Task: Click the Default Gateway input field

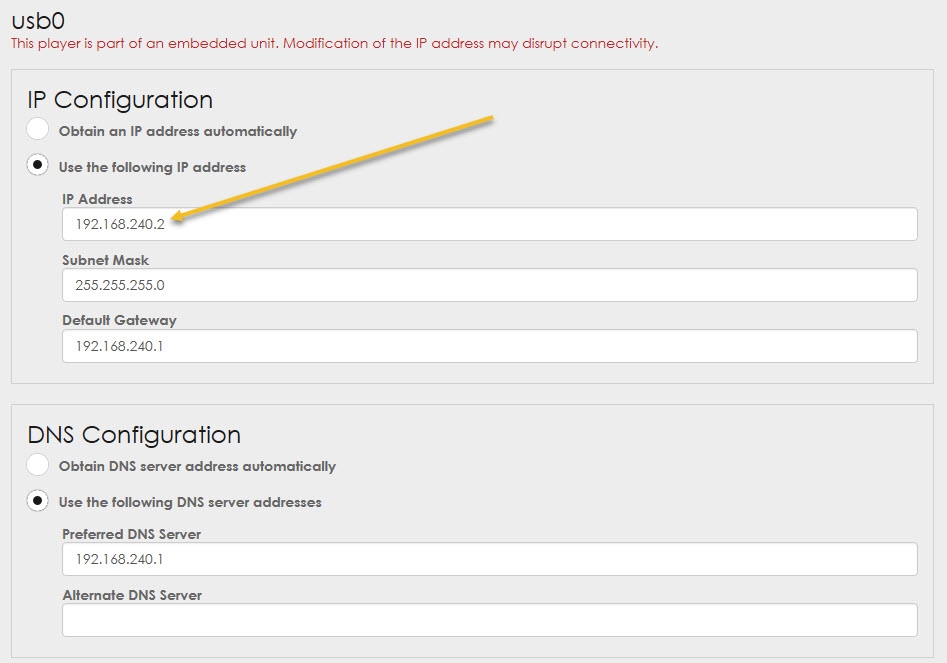Action: 489,346
